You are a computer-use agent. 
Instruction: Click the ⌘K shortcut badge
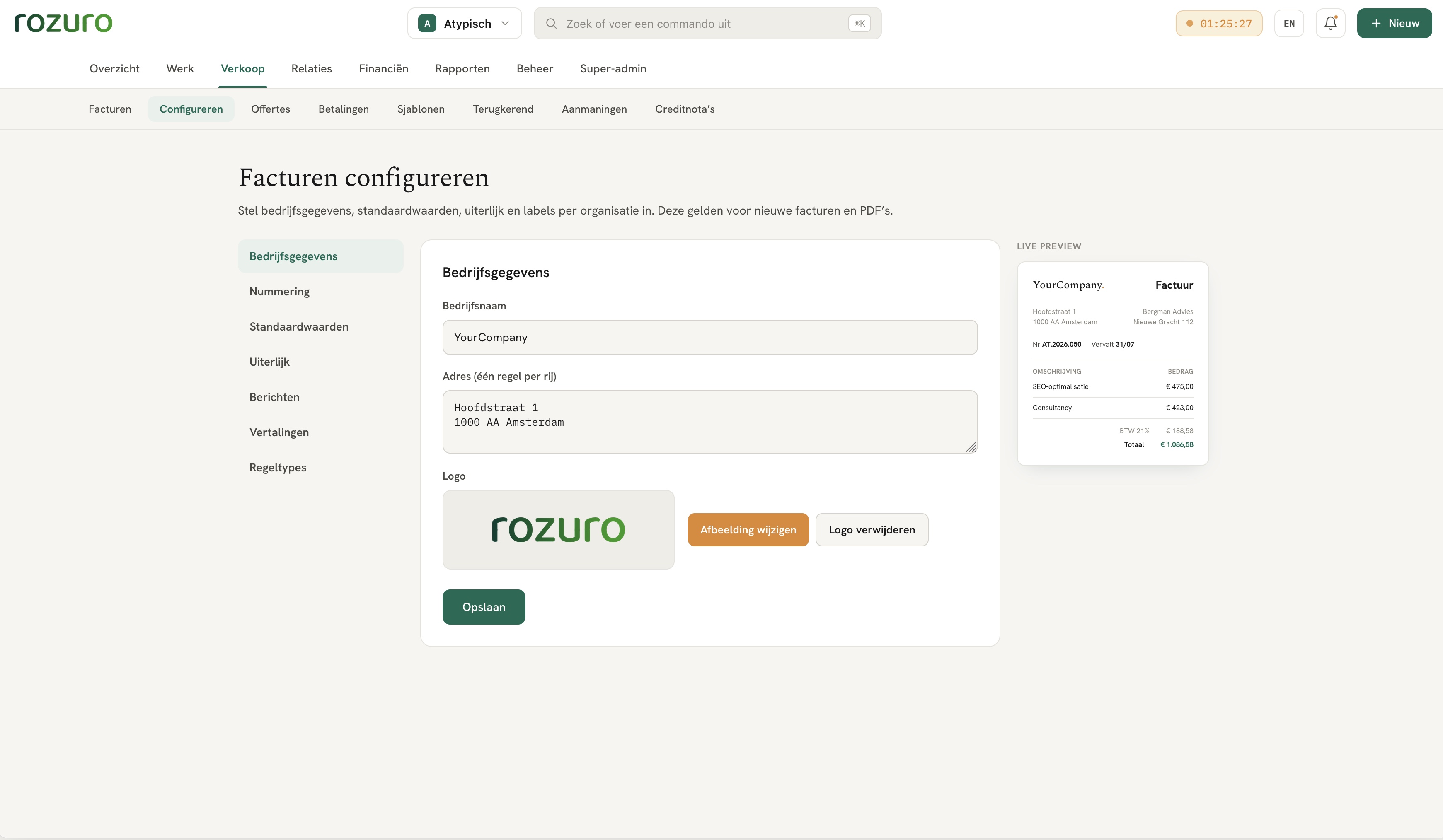[x=859, y=24]
